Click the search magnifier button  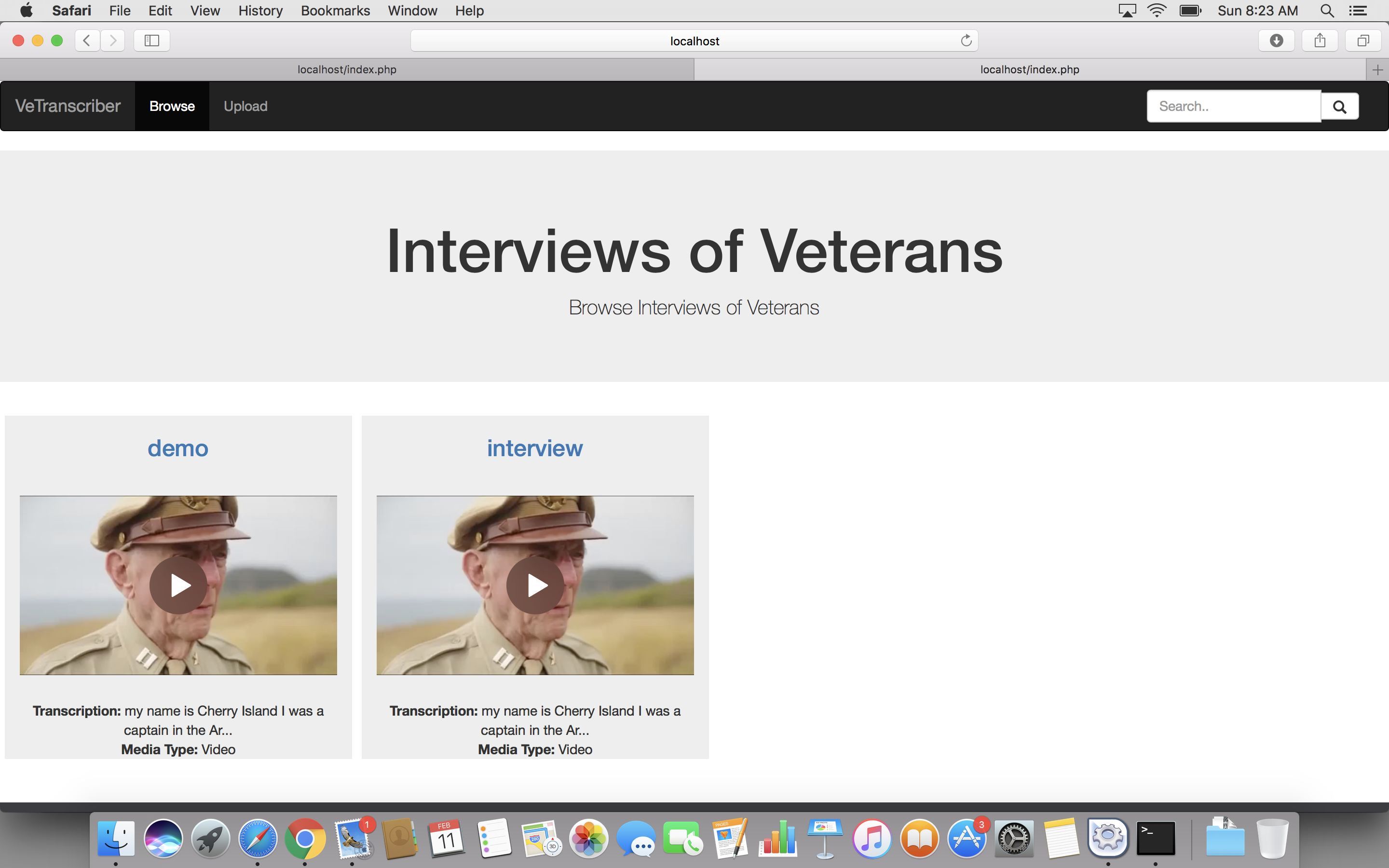1339,107
